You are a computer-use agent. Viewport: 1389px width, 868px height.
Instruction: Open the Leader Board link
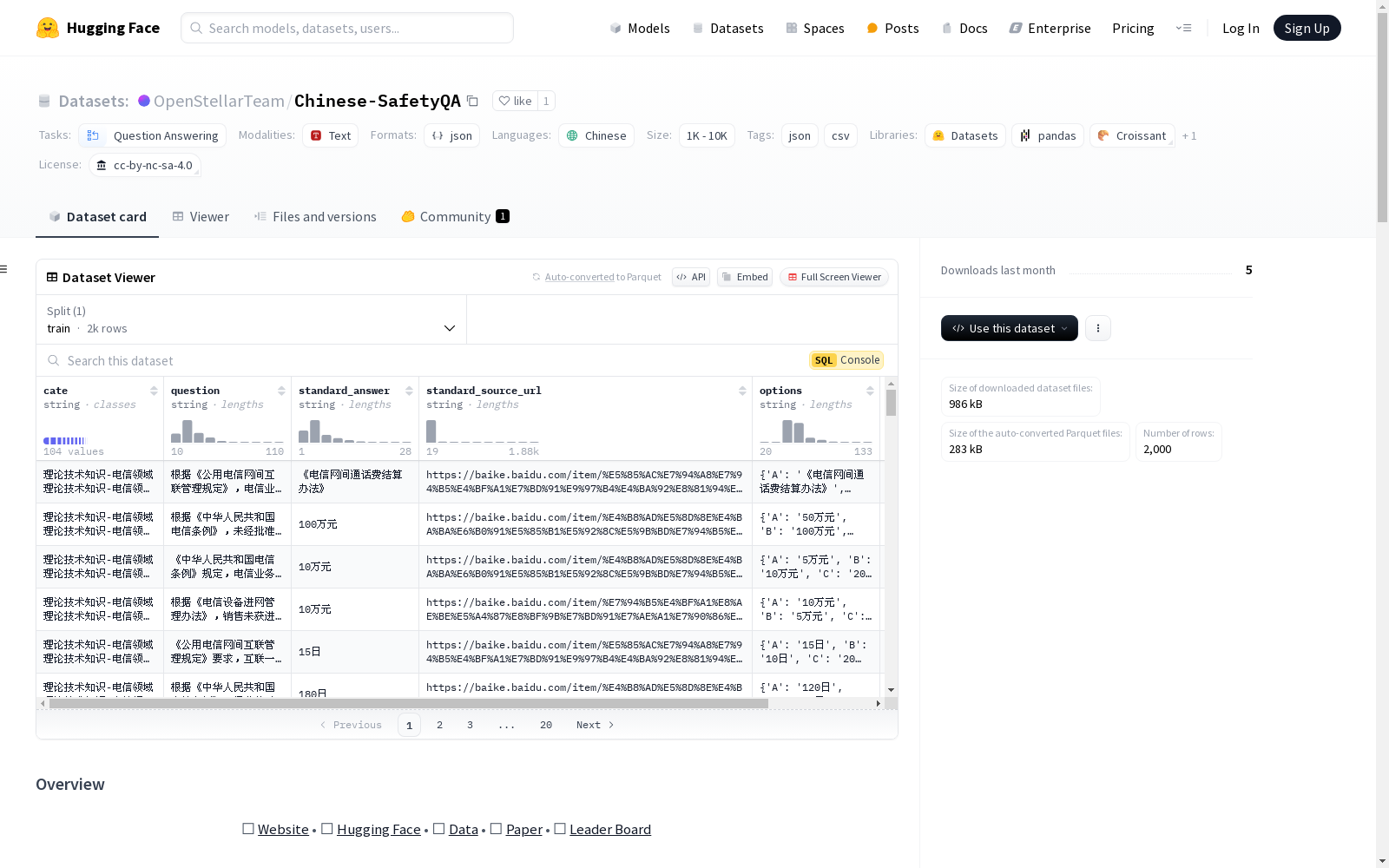click(610, 829)
